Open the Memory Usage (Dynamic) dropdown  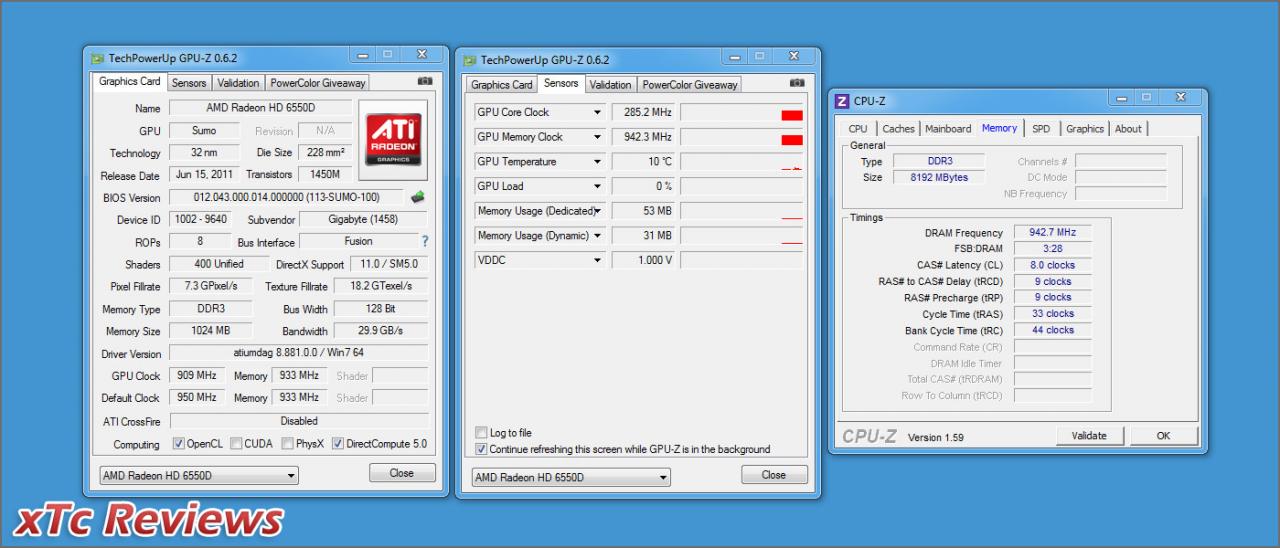pos(598,235)
